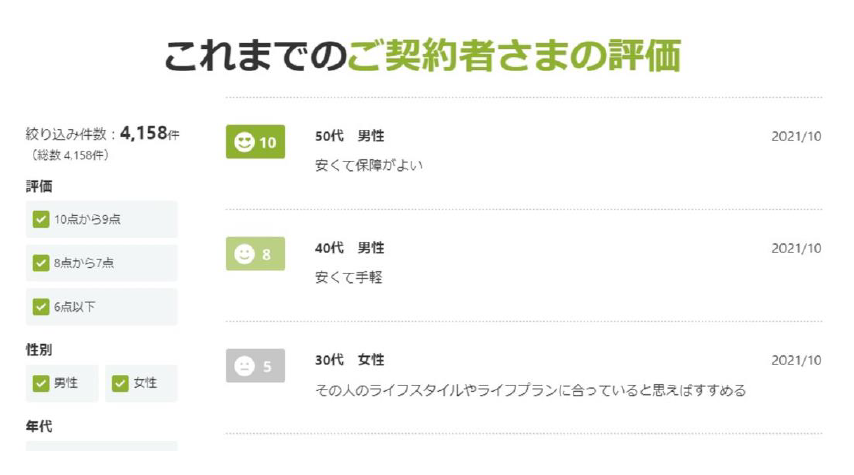This screenshot has width=854, height=475.
Task: Click the 絞り込み件数 4,158件 count
Action: (103, 133)
